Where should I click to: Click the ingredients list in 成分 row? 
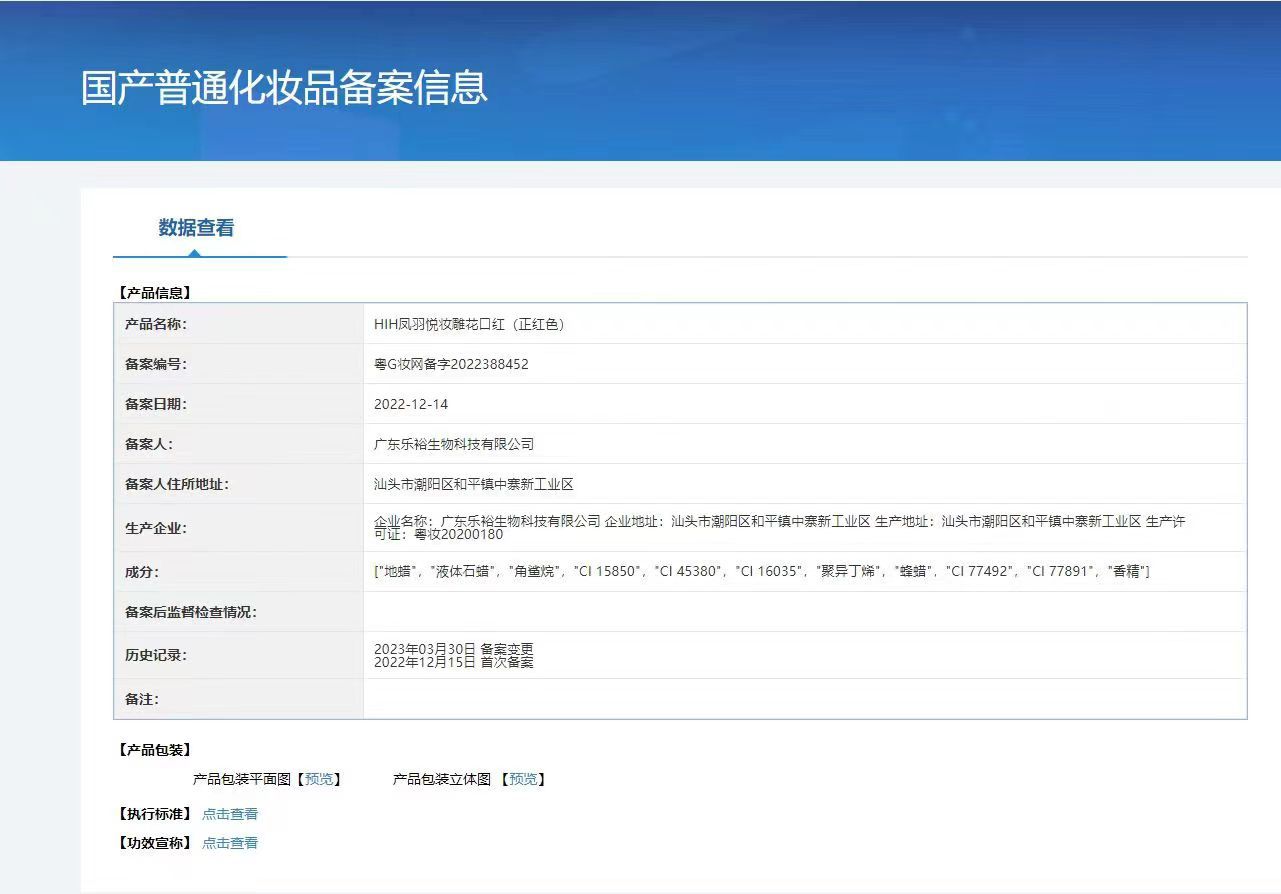[x=762, y=572]
